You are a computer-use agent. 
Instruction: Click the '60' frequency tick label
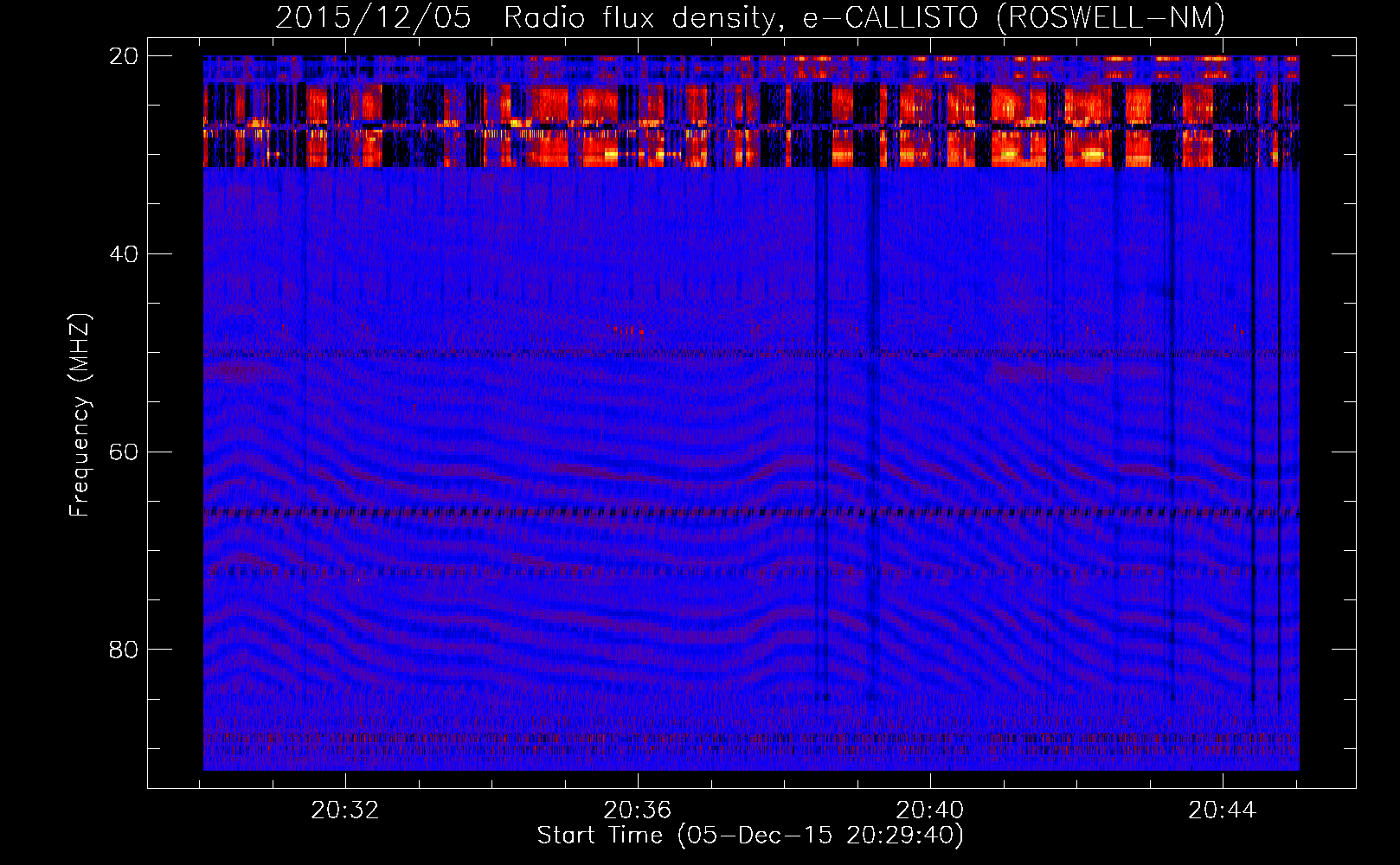[123, 452]
